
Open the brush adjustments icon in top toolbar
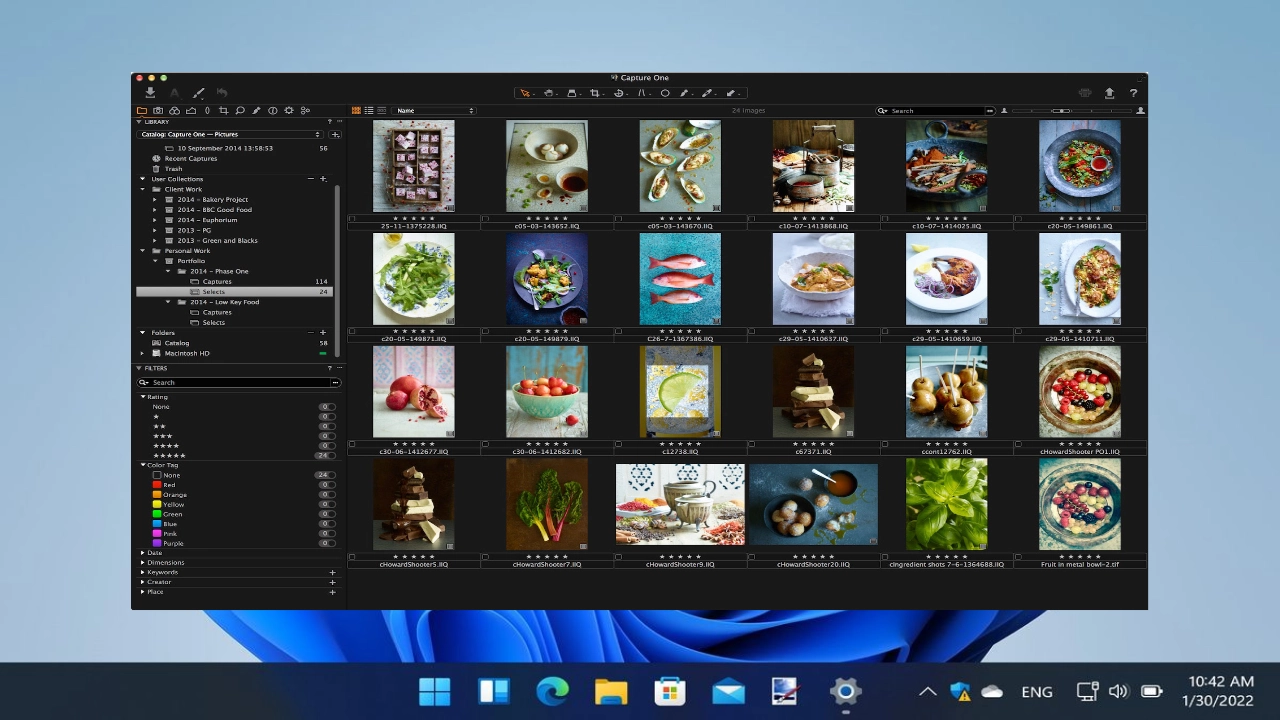pos(198,93)
